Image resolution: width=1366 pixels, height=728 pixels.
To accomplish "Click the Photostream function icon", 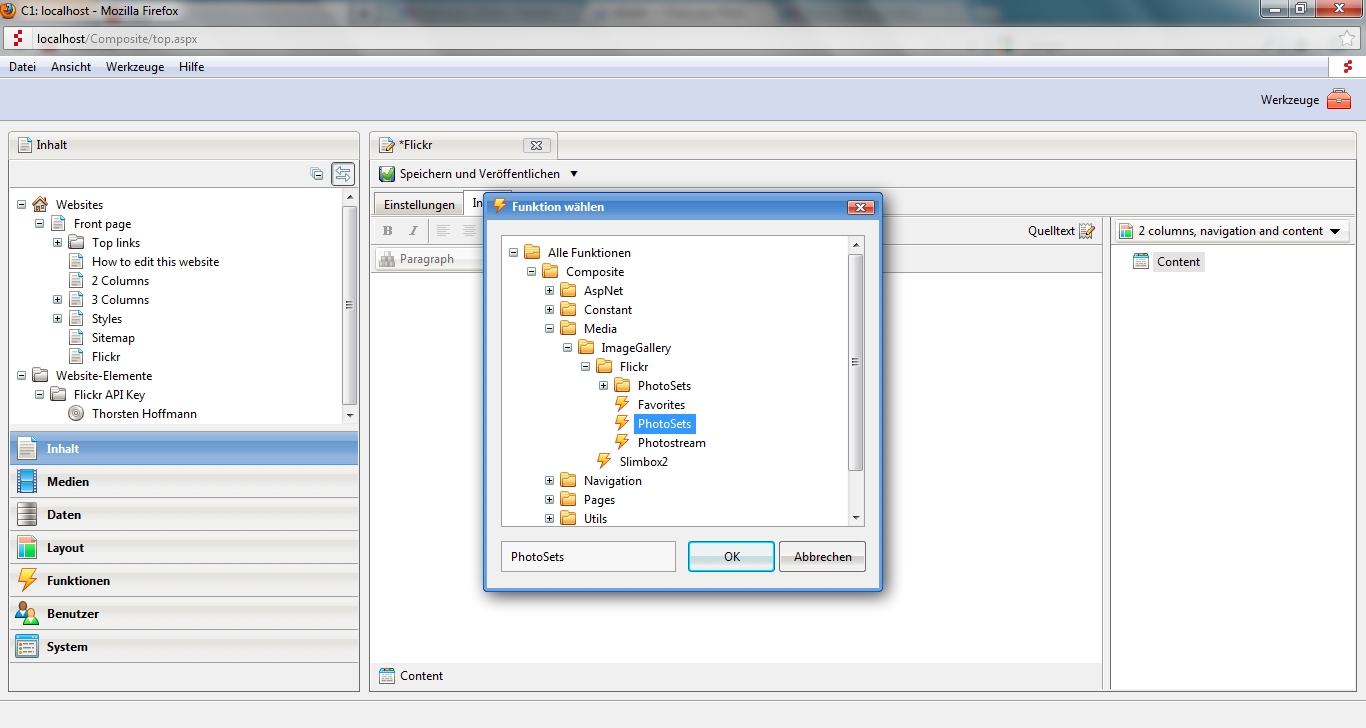I will [621, 443].
